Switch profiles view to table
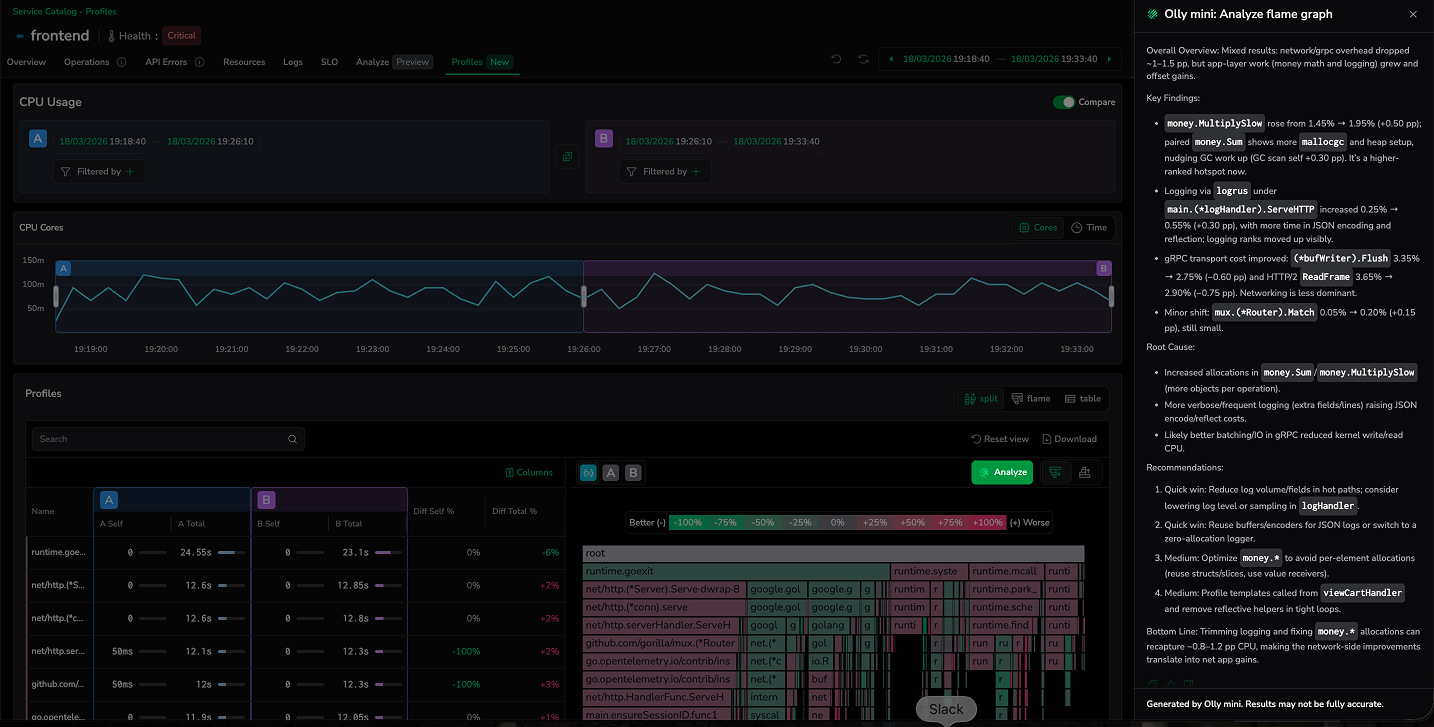Image resolution: width=1434 pixels, height=727 pixels. point(1082,398)
